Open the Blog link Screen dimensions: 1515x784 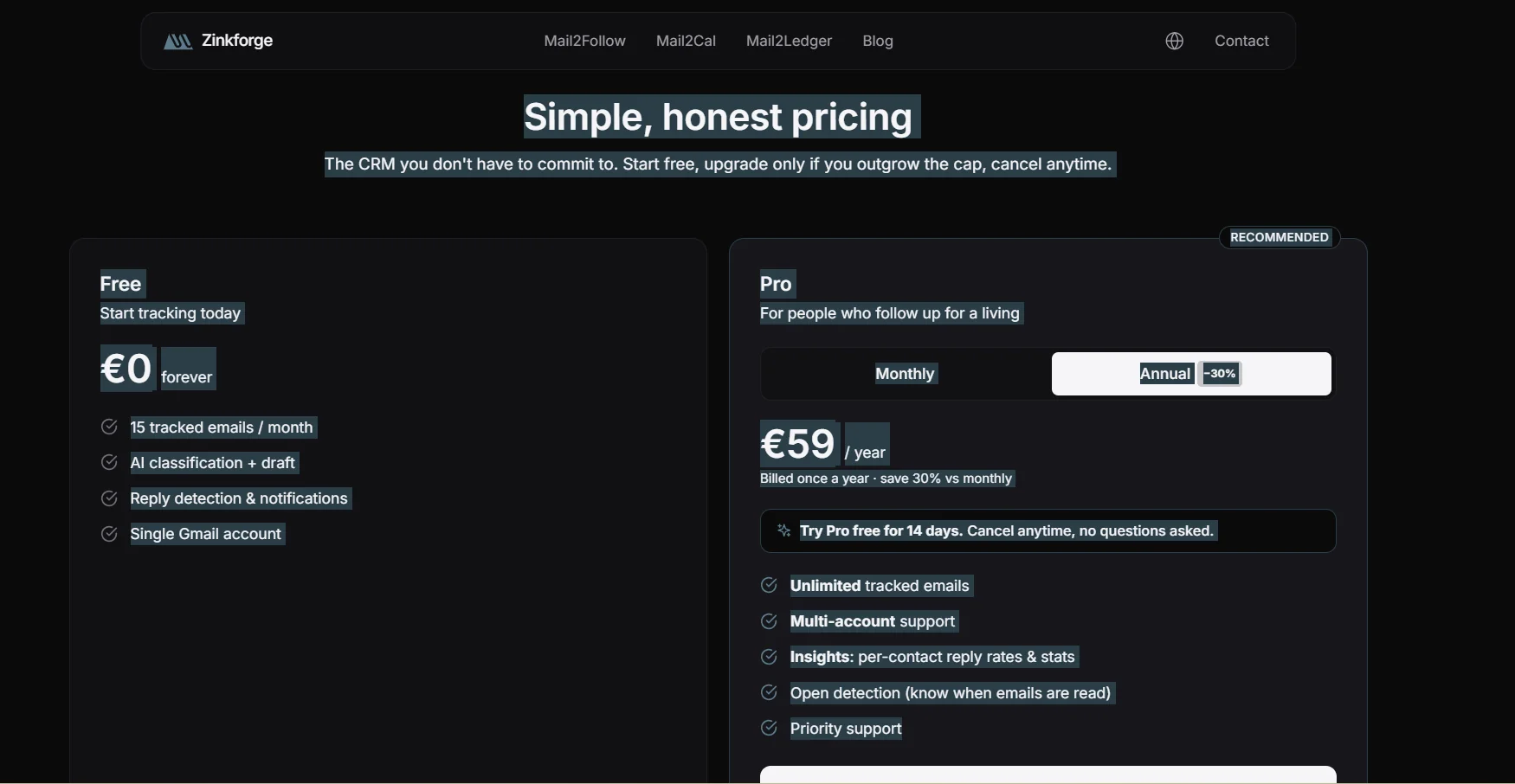point(878,41)
